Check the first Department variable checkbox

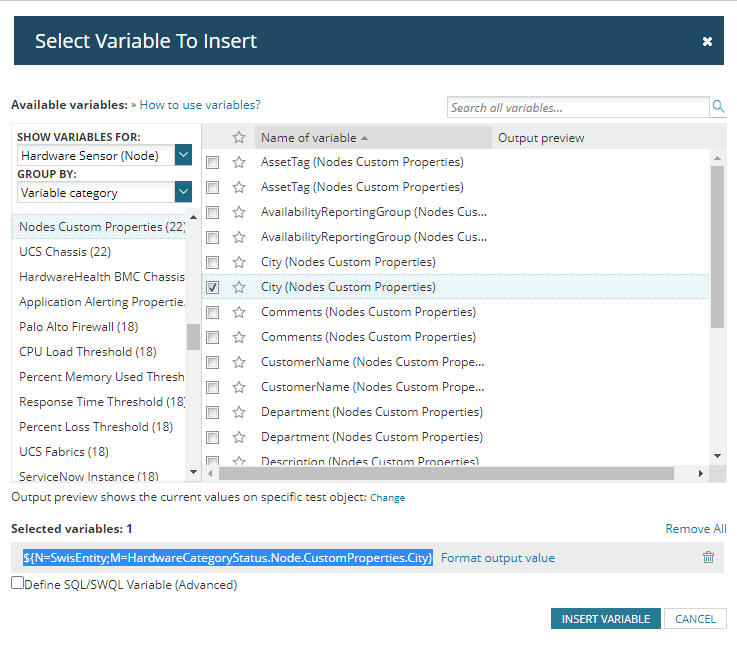[212, 412]
